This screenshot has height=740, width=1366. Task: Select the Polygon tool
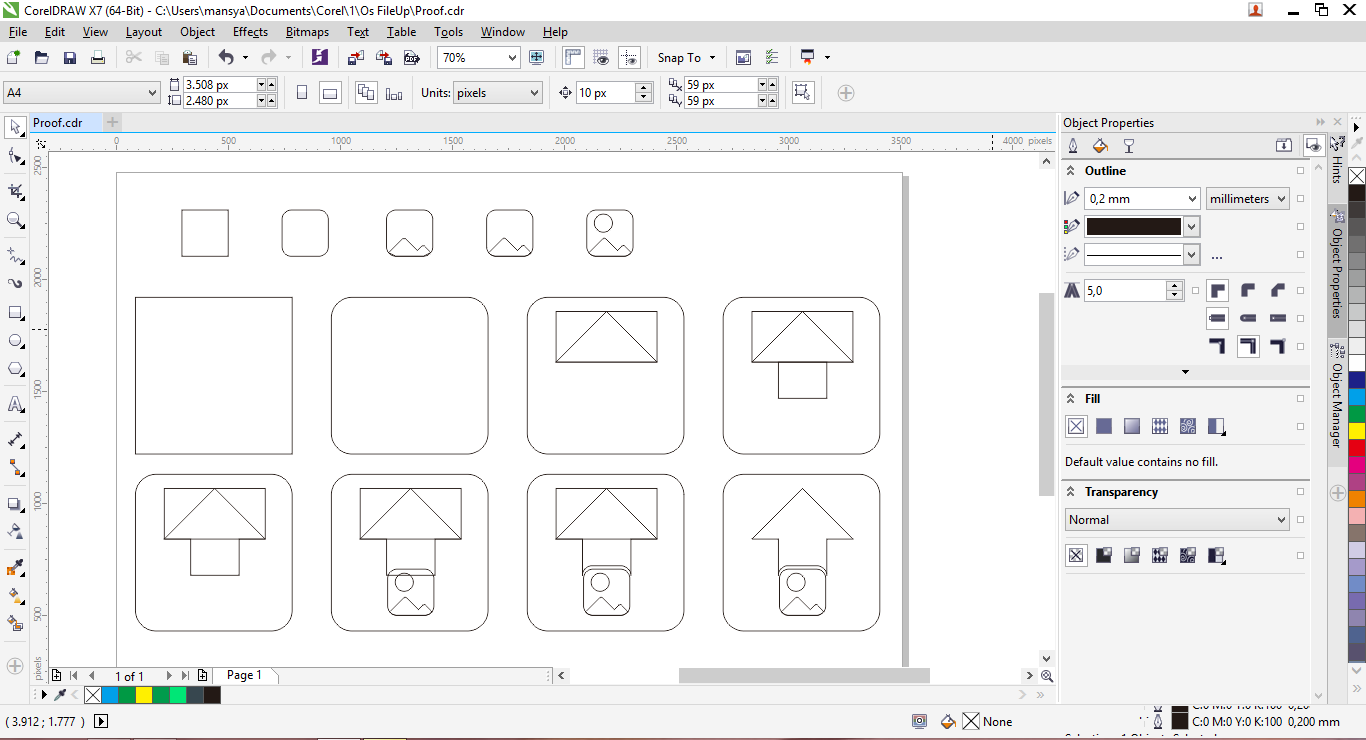15,369
